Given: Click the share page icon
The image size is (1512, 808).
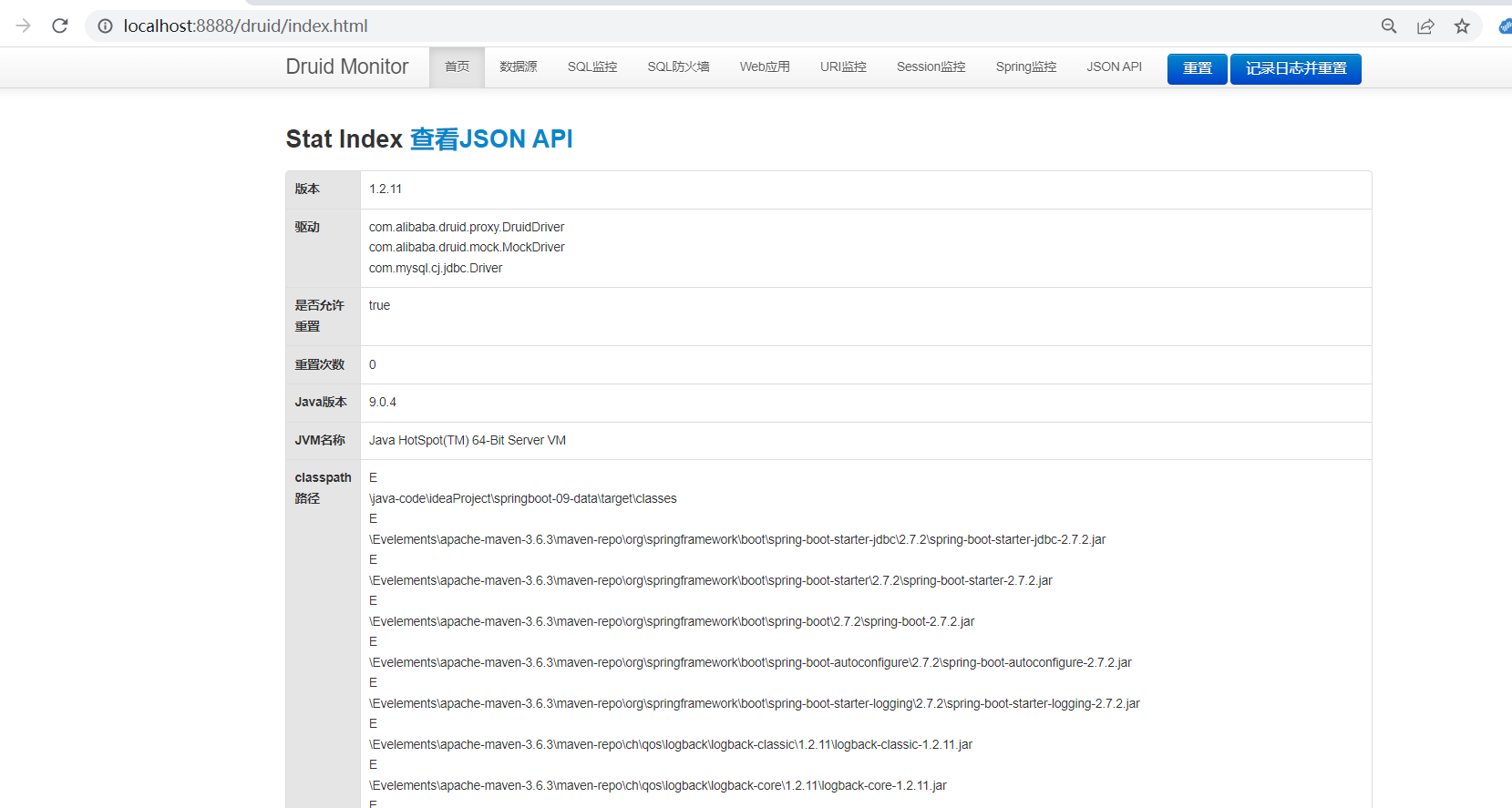Looking at the screenshot, I should coord(1425,26).
